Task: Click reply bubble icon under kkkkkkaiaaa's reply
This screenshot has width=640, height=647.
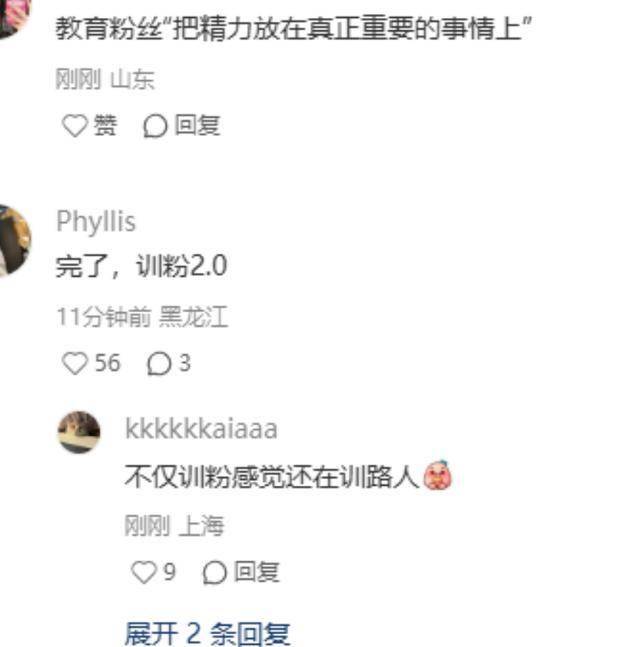Action: 215,572
